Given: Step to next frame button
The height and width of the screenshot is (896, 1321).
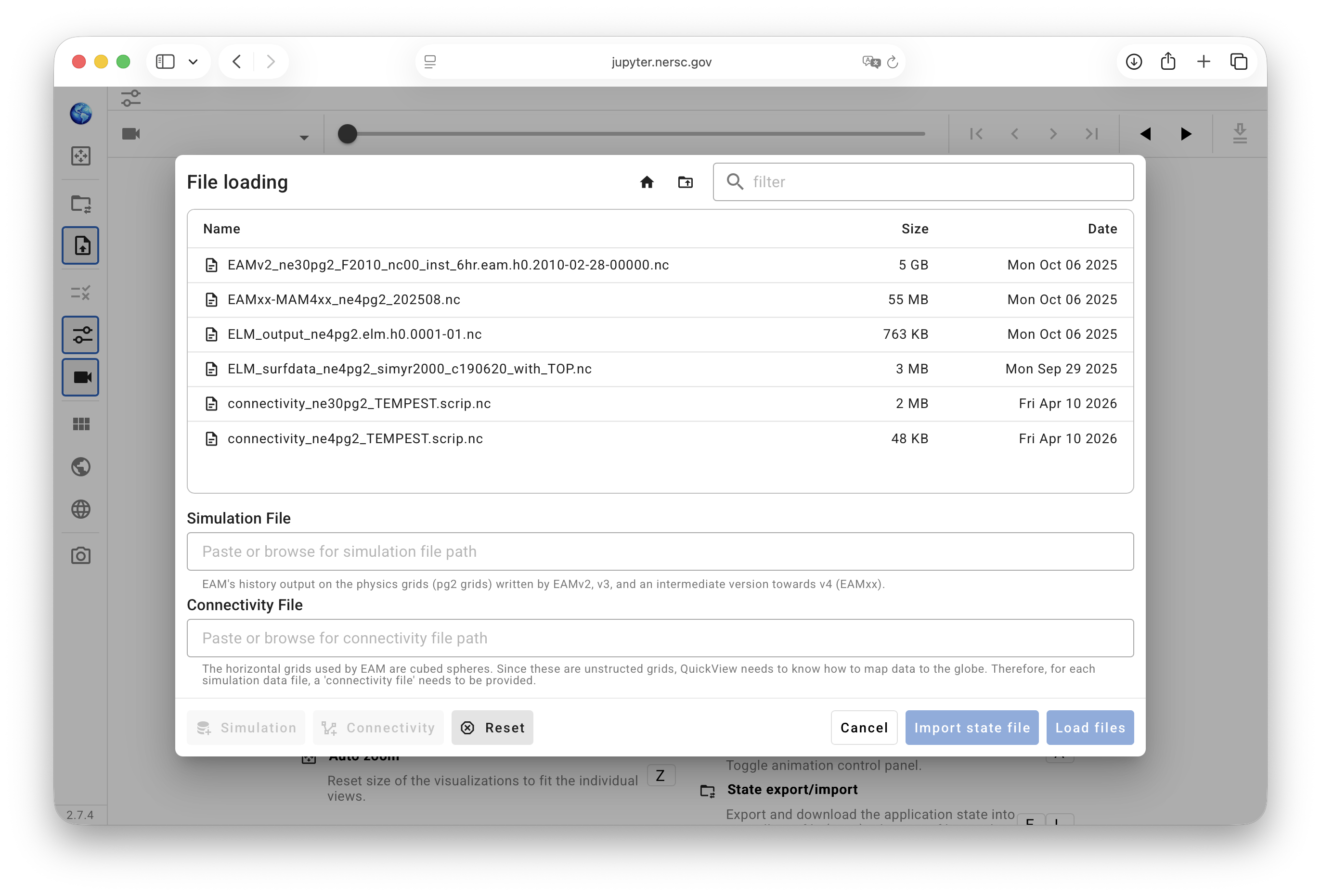Looking at the screenshot, I should tap(1053, 134).
